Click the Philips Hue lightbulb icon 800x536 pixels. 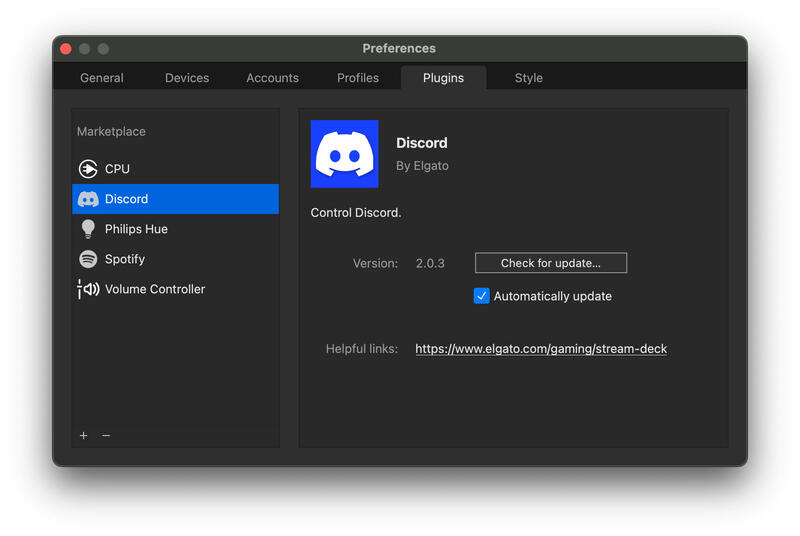tap(88, 229)
